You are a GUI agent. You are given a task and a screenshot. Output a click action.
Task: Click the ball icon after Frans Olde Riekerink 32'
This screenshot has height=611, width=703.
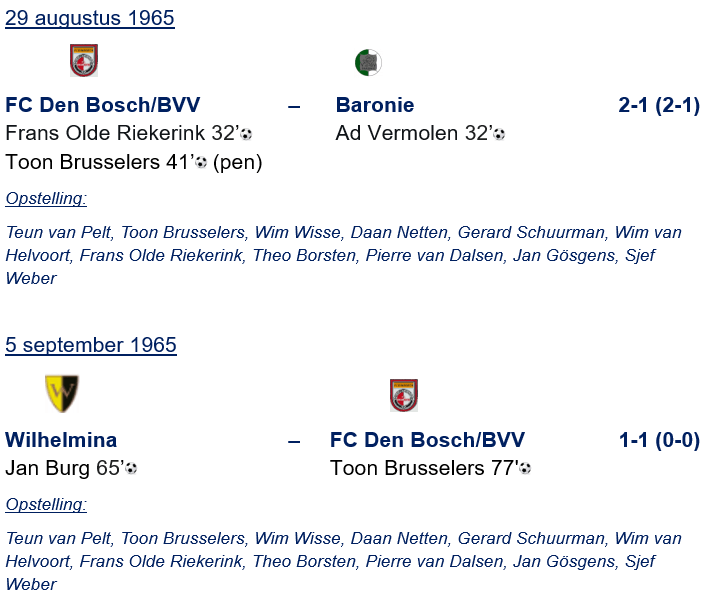(x=246, y=134)
